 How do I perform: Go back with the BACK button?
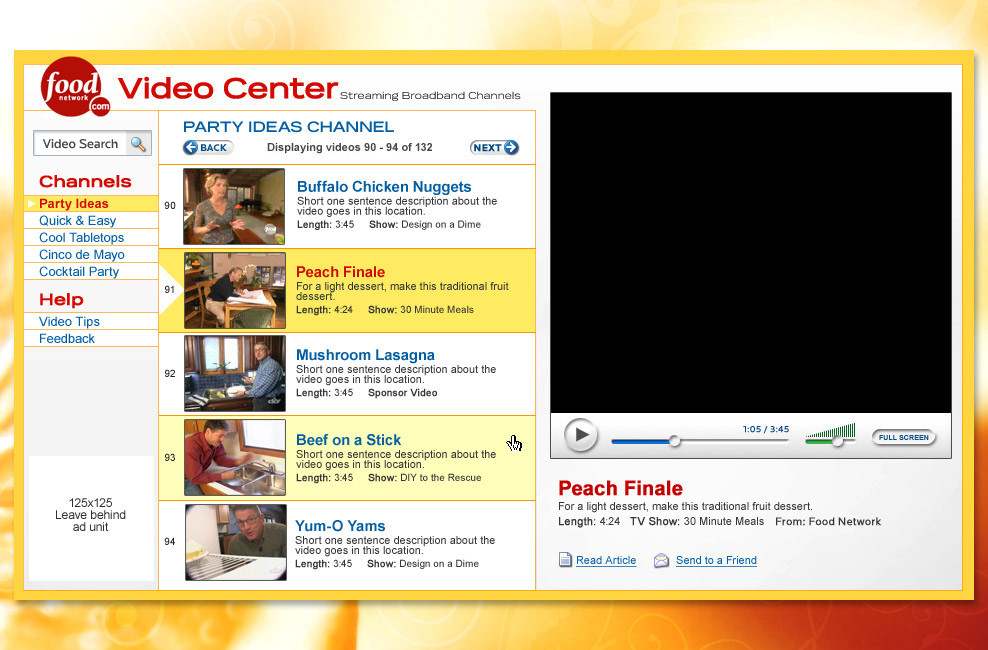[x=208, y=147]
